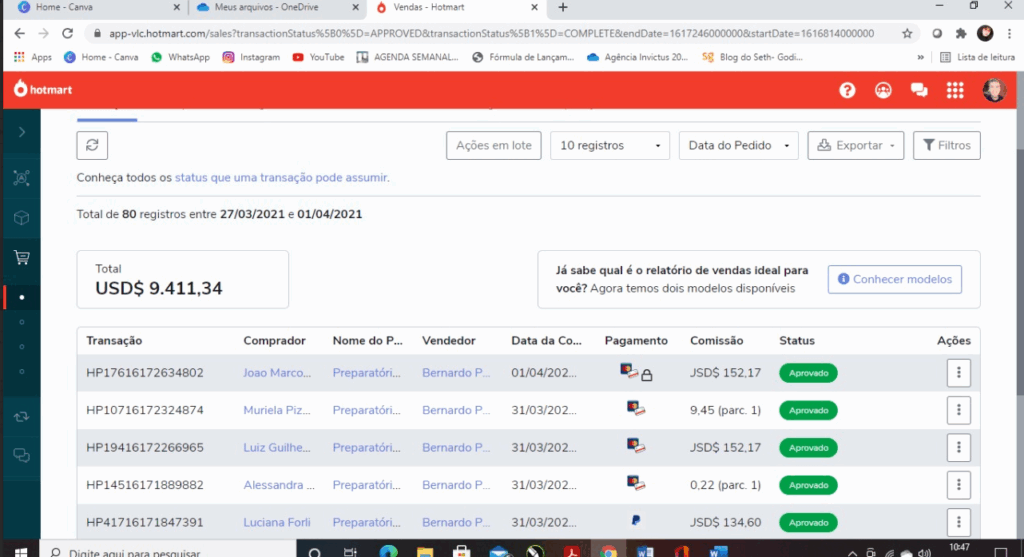1024x557 pixels.
Task: Click the Ações em lote button
Action: (494, 145)
